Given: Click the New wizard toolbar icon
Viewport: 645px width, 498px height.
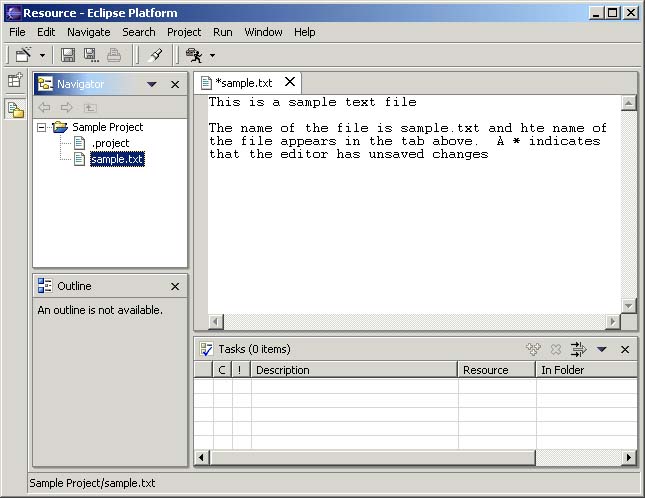Looking at the screenshot, I should tap(23, 55).
